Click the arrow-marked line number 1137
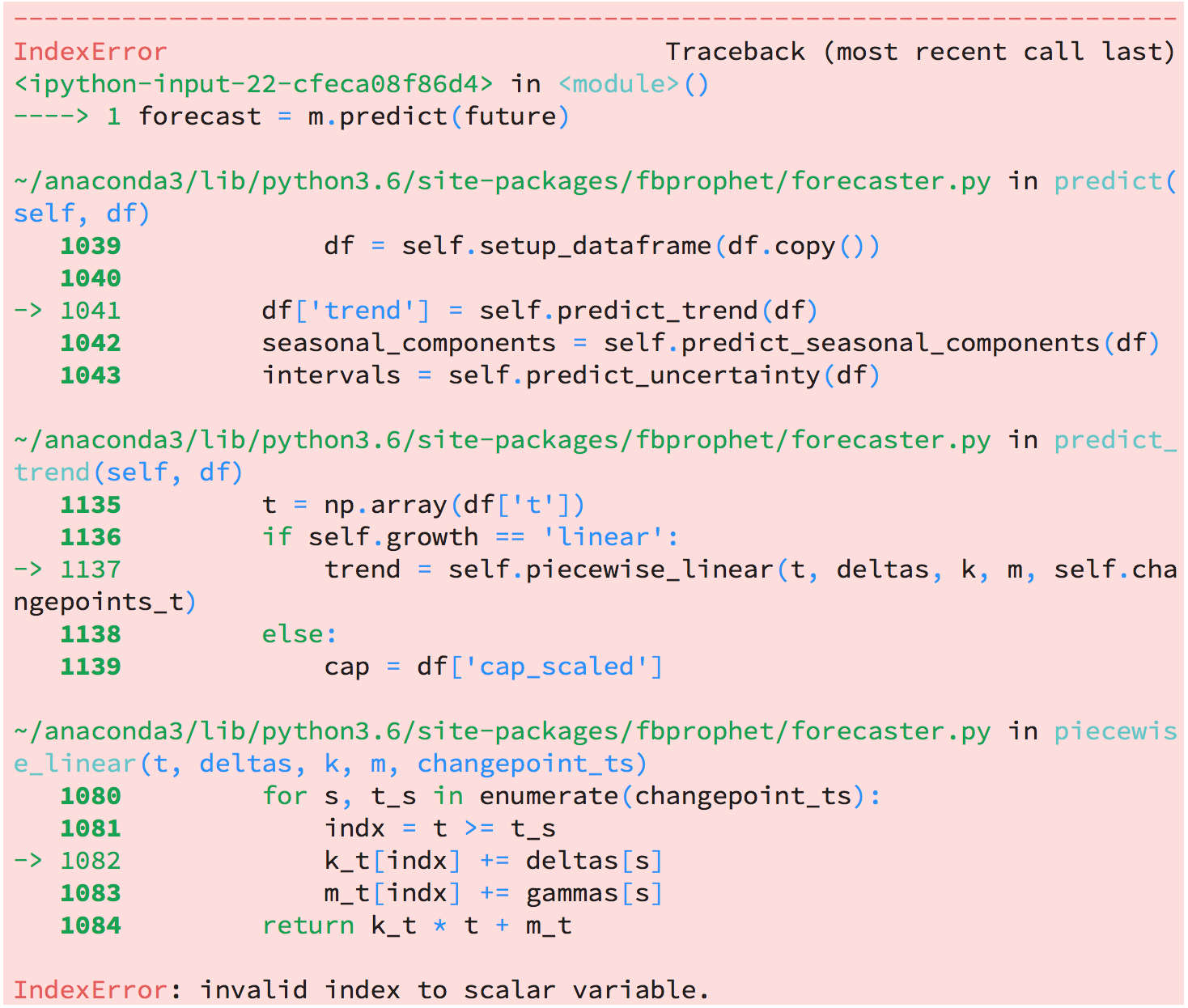This screenshot has height=1008, width=1188. tap(91, 570)
